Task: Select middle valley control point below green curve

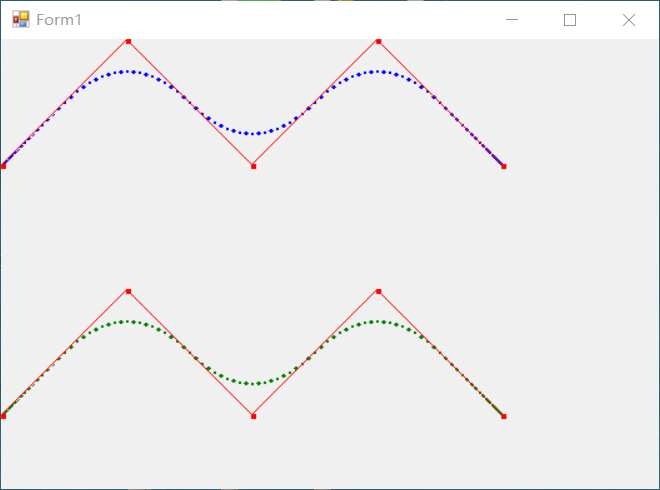Action: (x=253, y=416)
